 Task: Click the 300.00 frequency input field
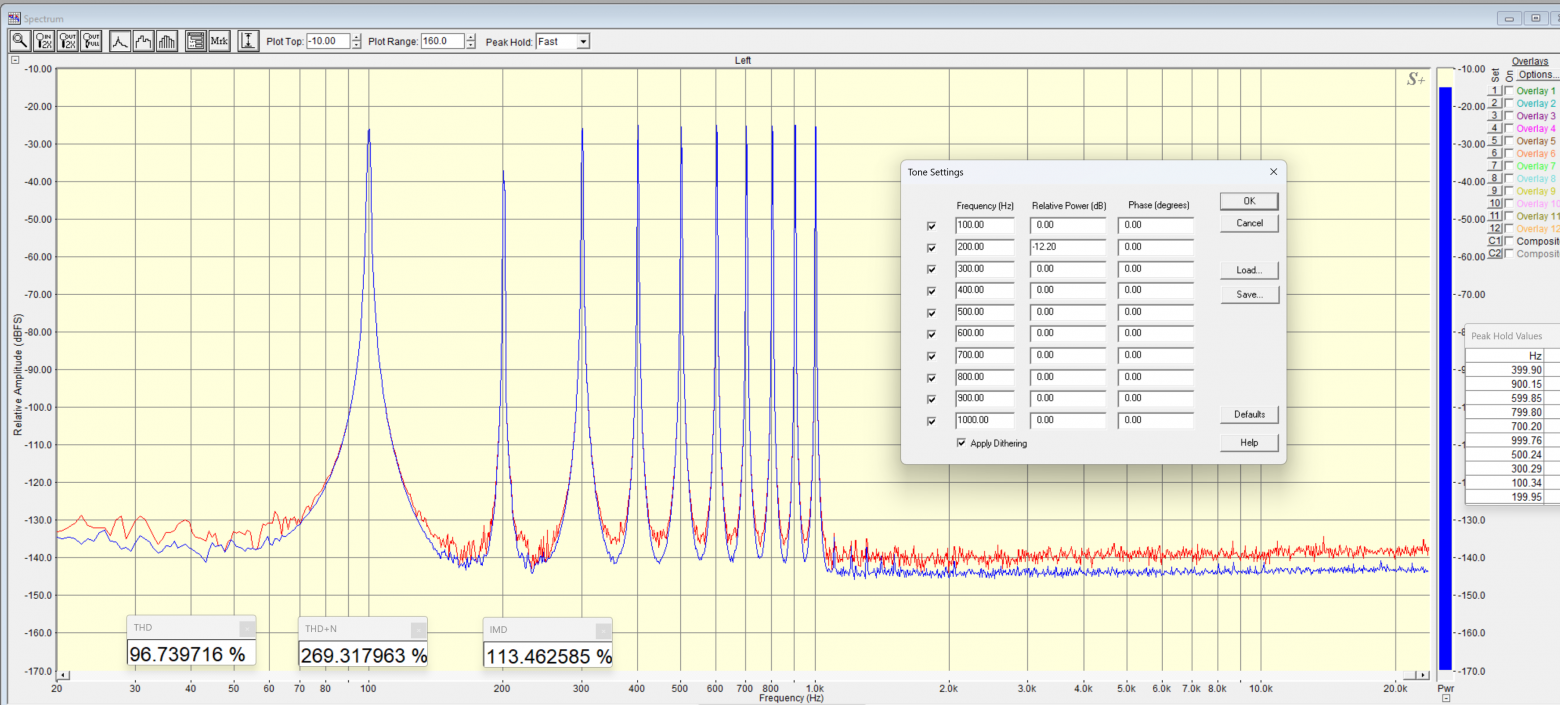point(985,269)
